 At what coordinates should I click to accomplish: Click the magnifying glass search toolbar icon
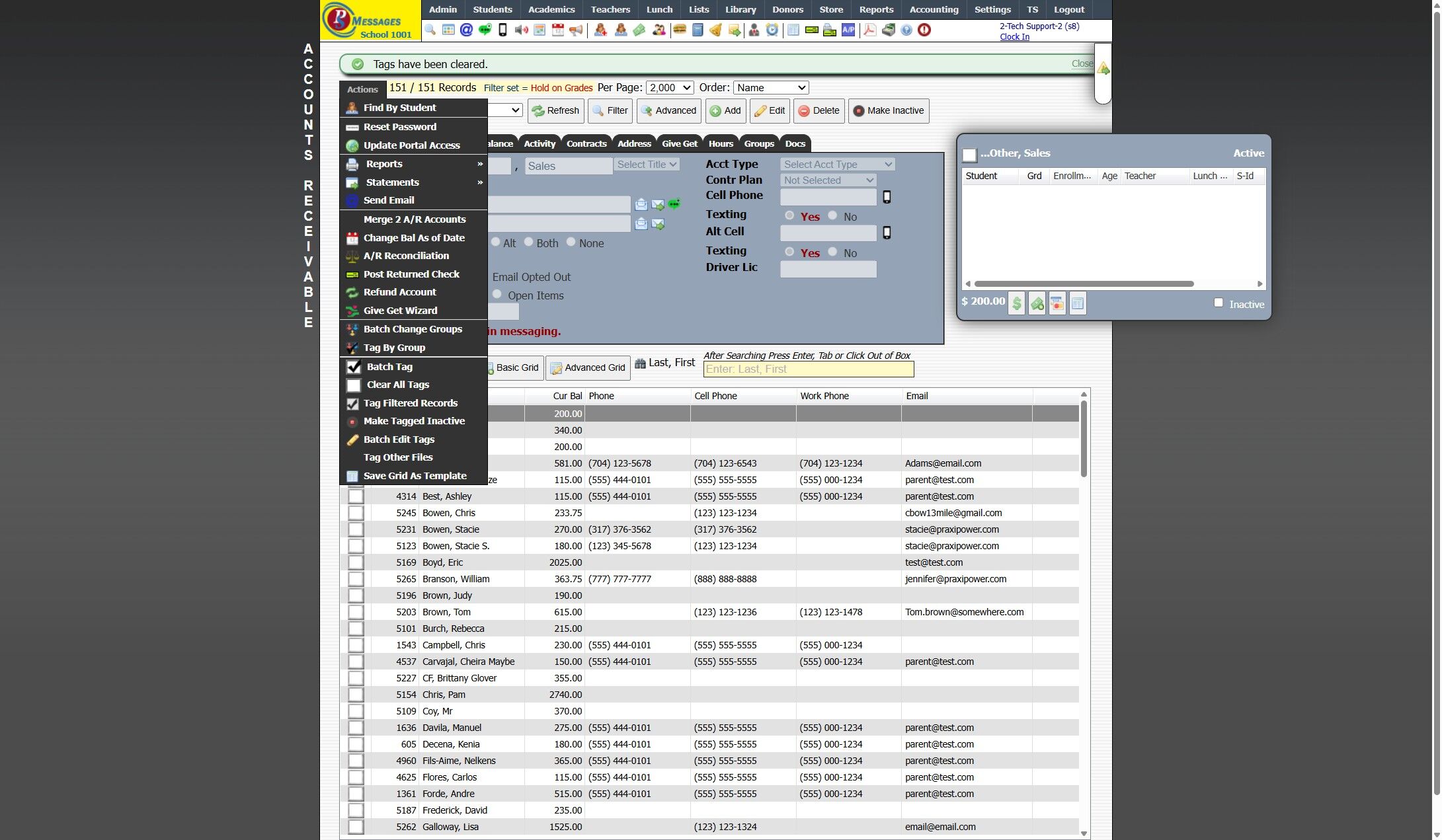tap(430, 30)
